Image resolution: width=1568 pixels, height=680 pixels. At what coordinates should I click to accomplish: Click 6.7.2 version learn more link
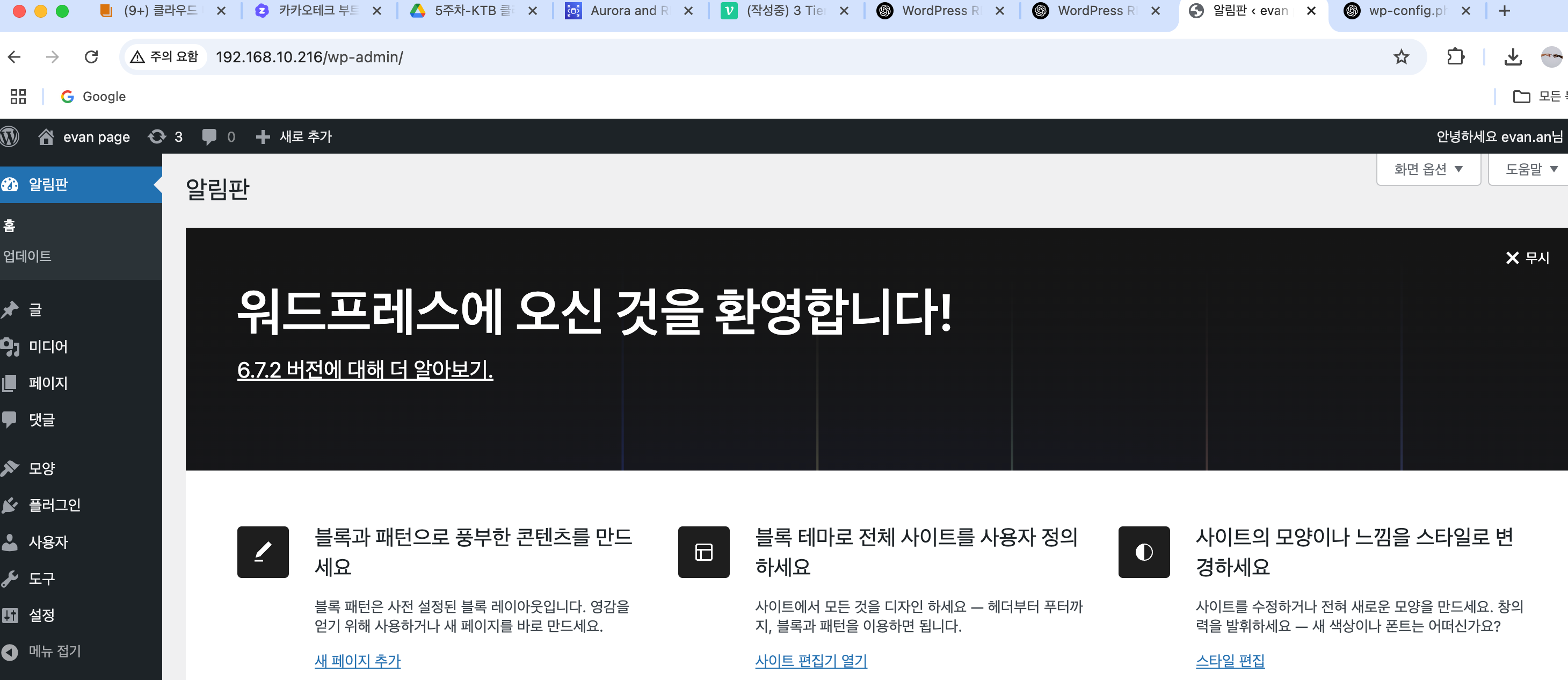pyautogui.click(x=365, y=370)
